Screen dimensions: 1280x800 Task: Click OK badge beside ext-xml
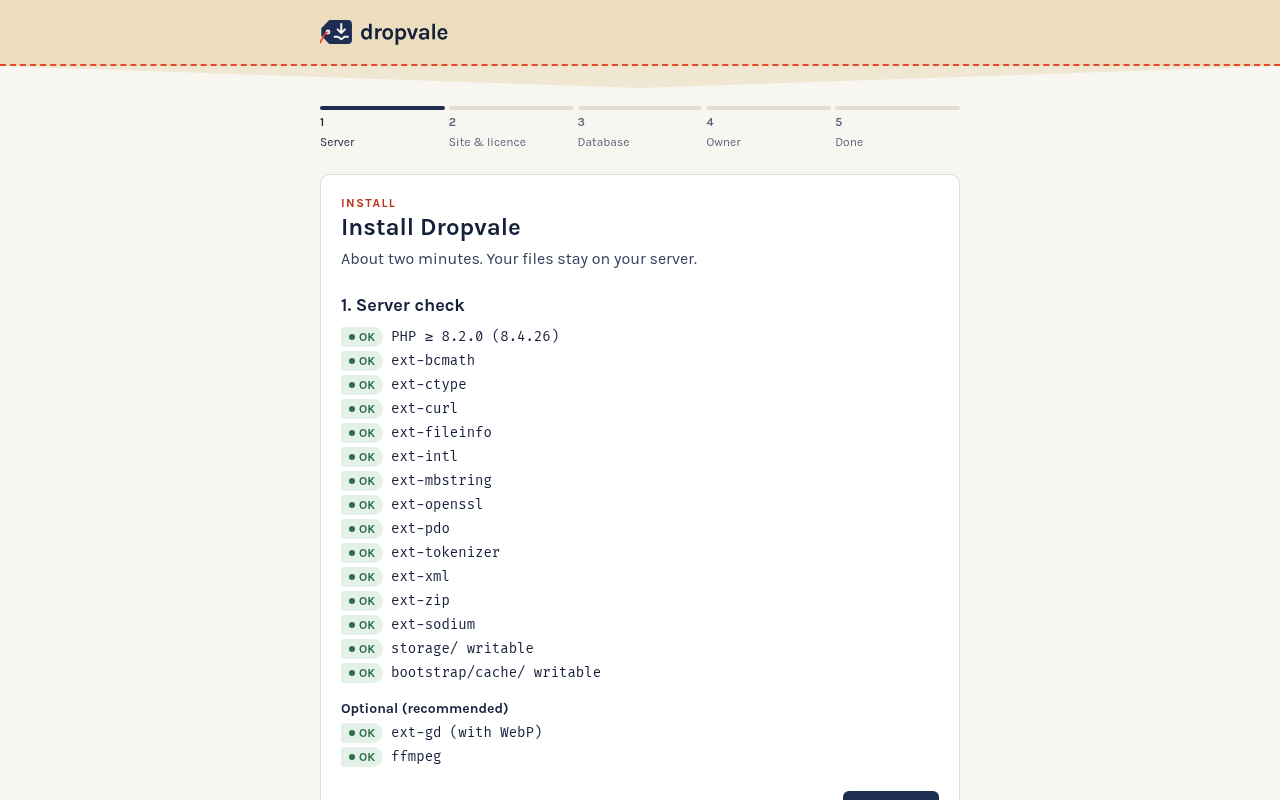pyautogui.click(x=362, y=577)
